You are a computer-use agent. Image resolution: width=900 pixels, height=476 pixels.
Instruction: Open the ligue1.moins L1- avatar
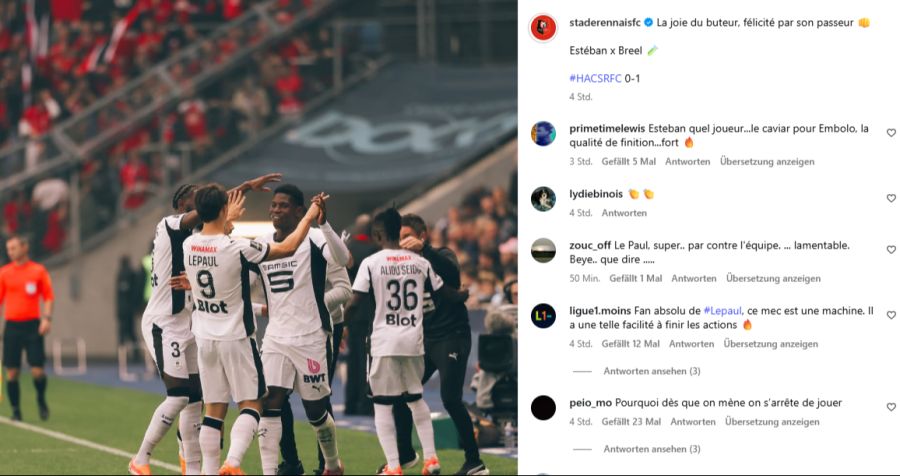543,316
